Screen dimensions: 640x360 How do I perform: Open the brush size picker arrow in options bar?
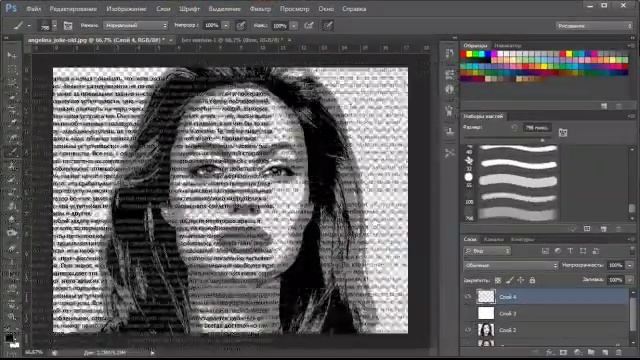pyautogui.click(x=54, y=26)
